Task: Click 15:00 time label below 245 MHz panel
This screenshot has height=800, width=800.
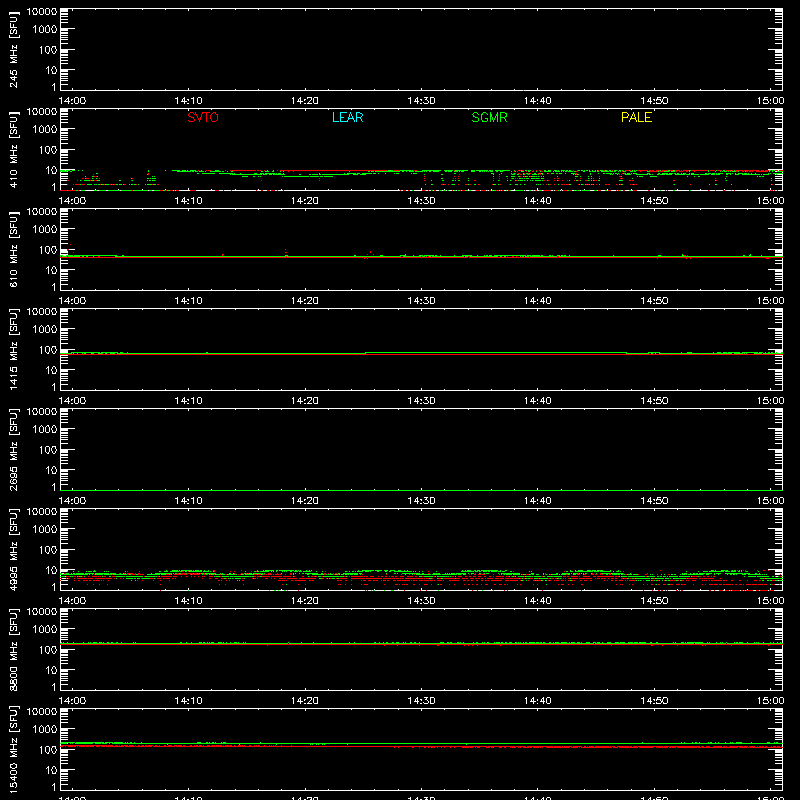Action: tap(770, 101)
